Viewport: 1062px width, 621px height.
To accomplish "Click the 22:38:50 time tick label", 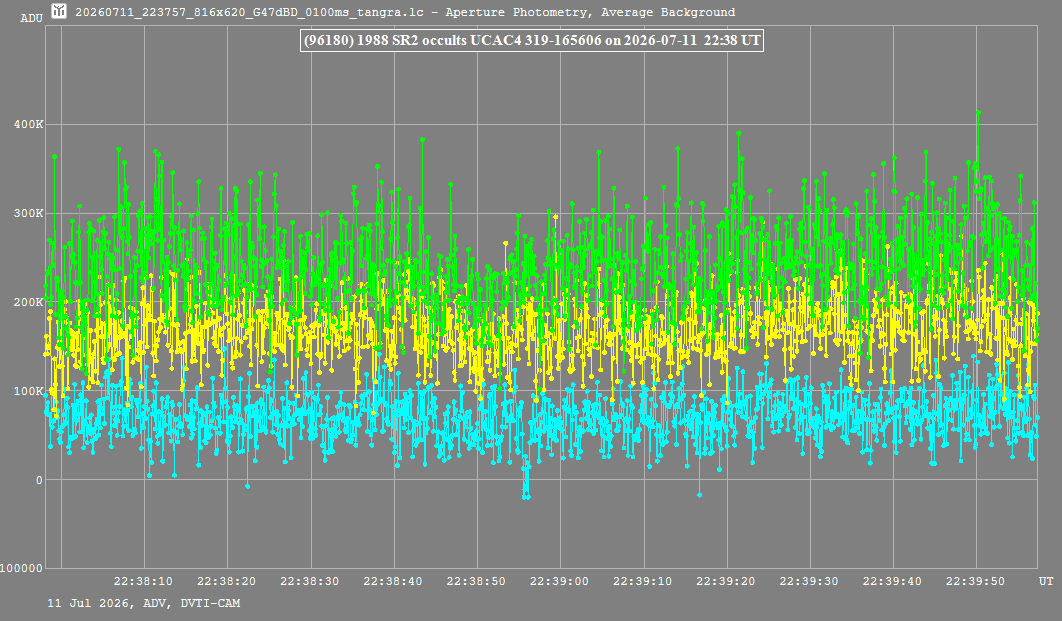I will pos(476,581).
